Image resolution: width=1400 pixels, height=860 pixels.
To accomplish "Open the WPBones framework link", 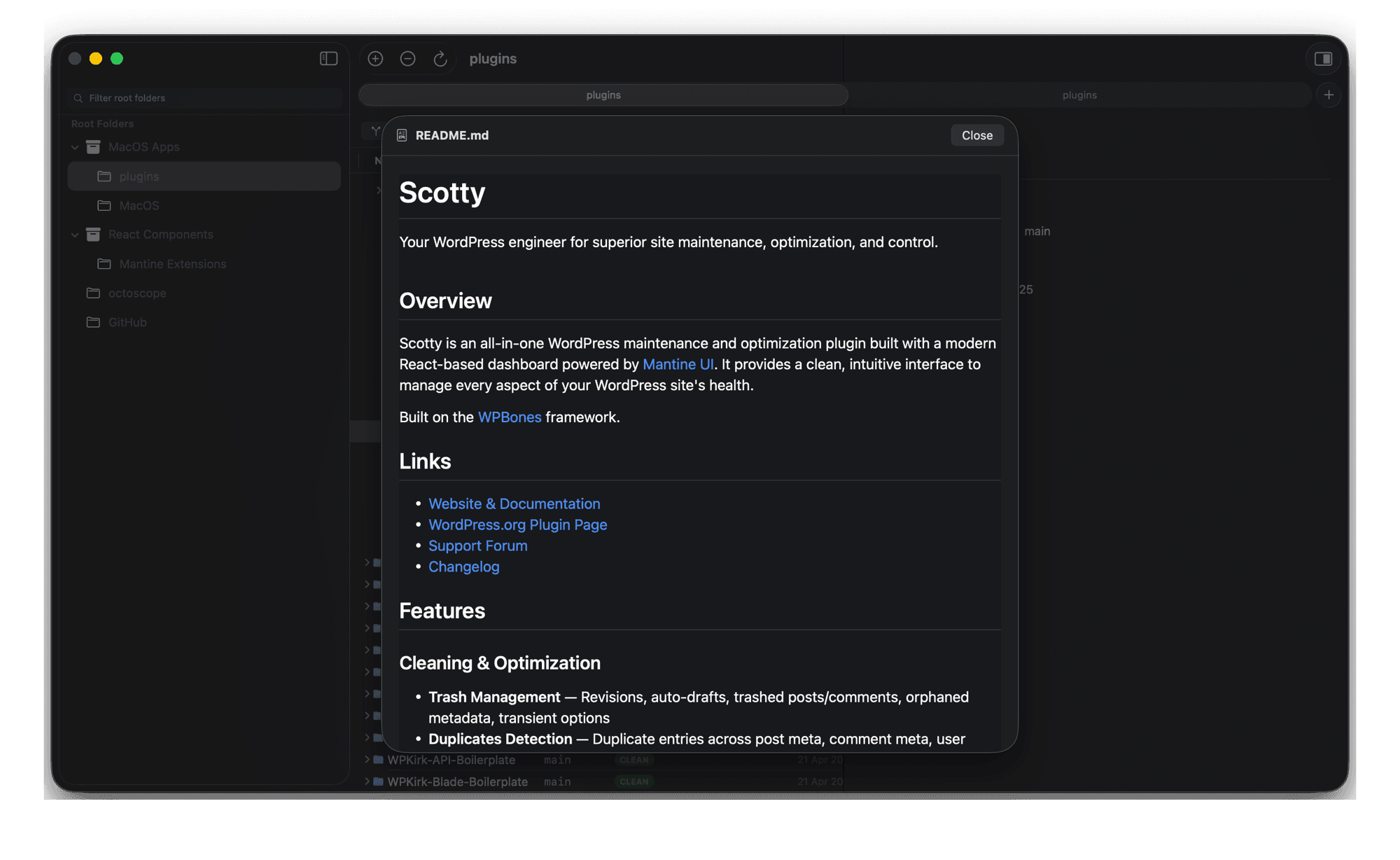I will coord(510,417).
